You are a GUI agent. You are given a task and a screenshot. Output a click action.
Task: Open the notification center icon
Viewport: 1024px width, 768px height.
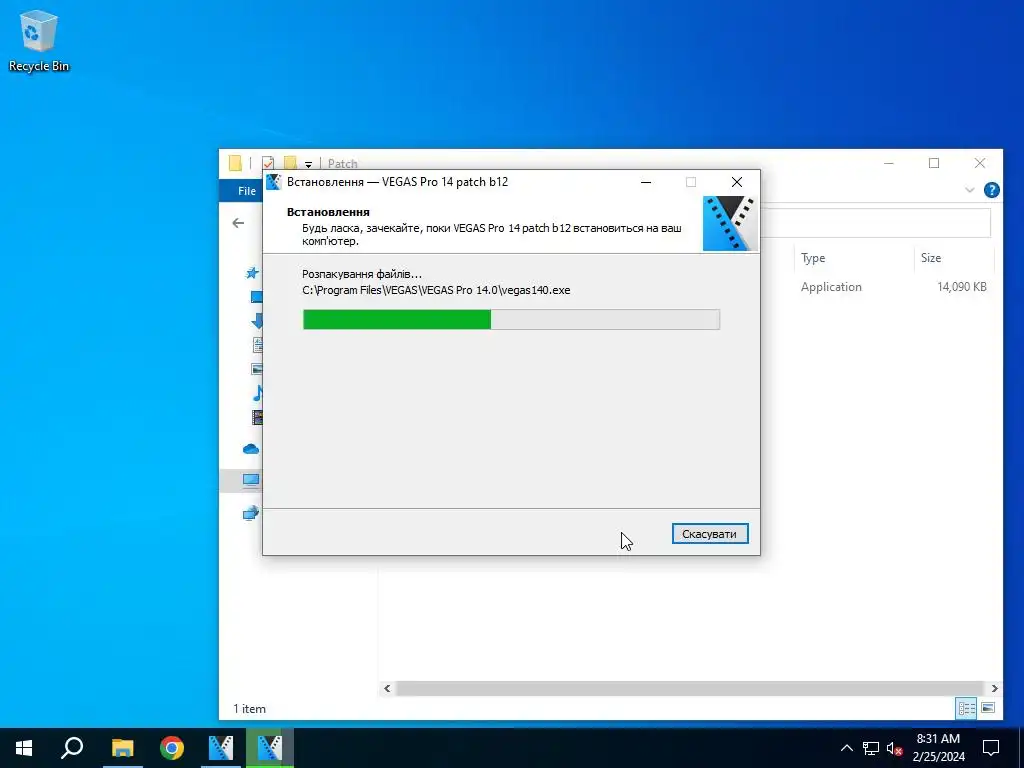991,748
